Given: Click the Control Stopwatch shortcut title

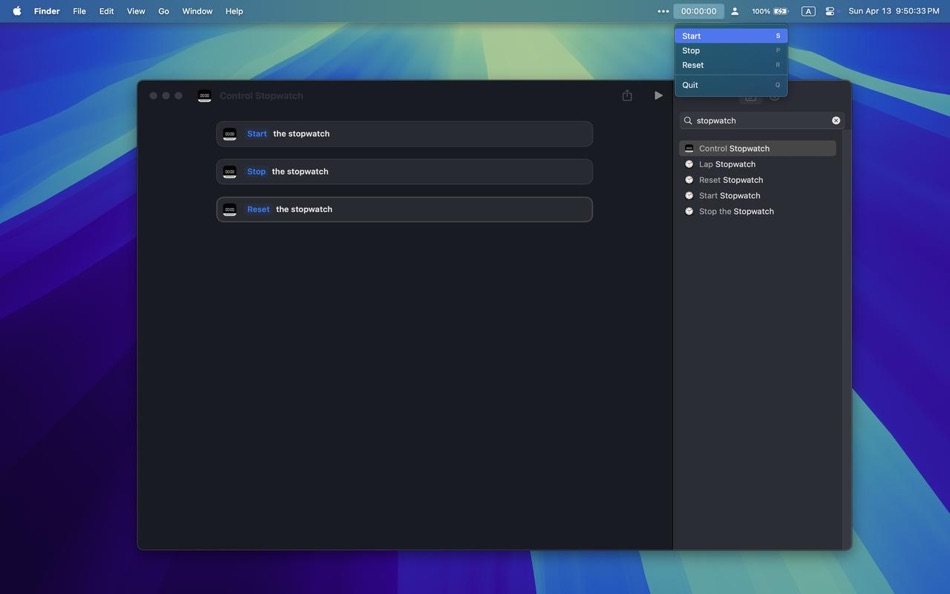Looking at the screenshot, I should tap(261, 96).
